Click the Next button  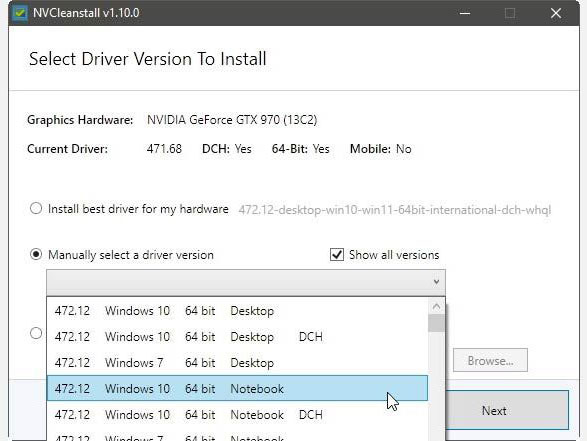point(507,410)
